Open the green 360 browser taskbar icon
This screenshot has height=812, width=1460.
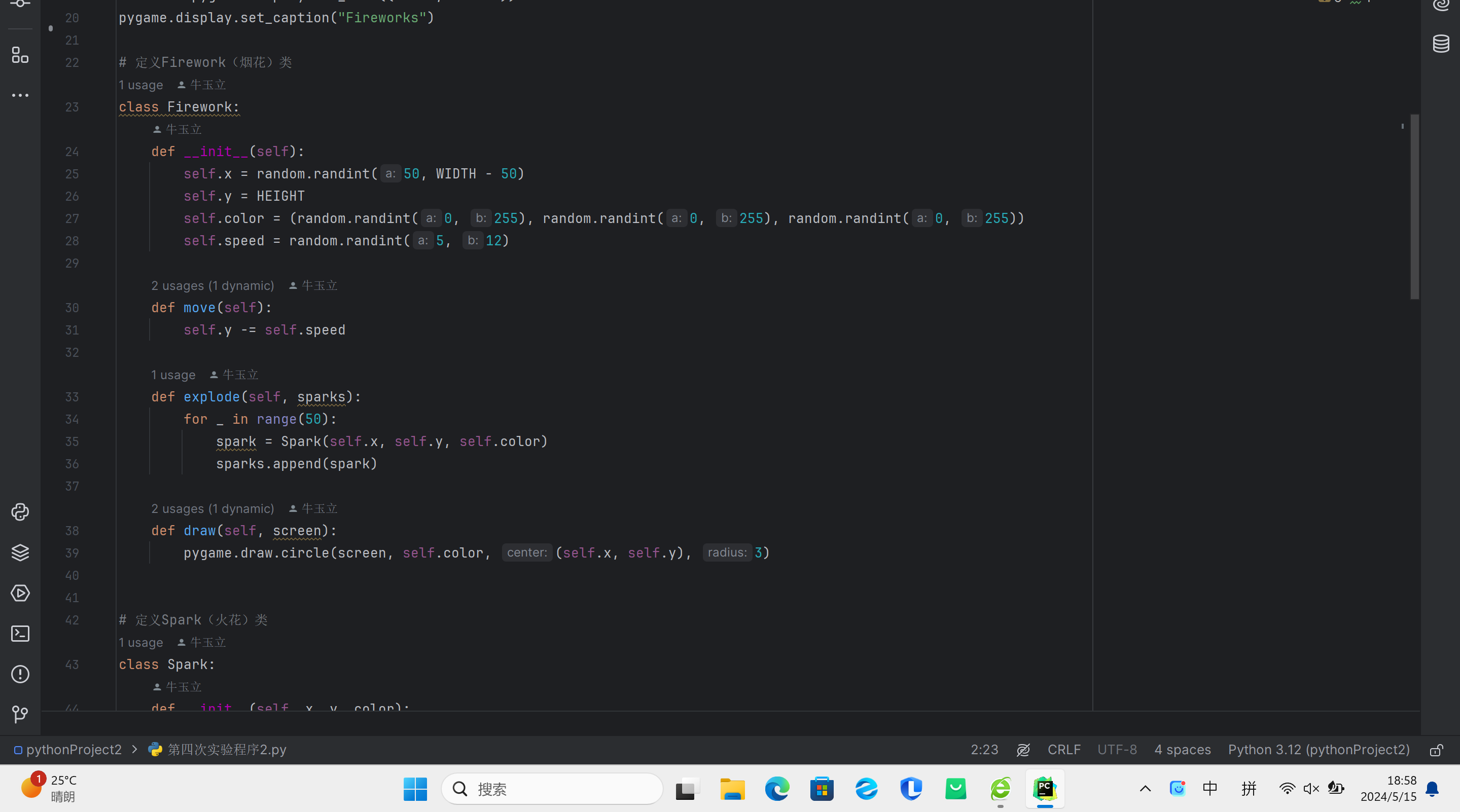coord(1000,789)
